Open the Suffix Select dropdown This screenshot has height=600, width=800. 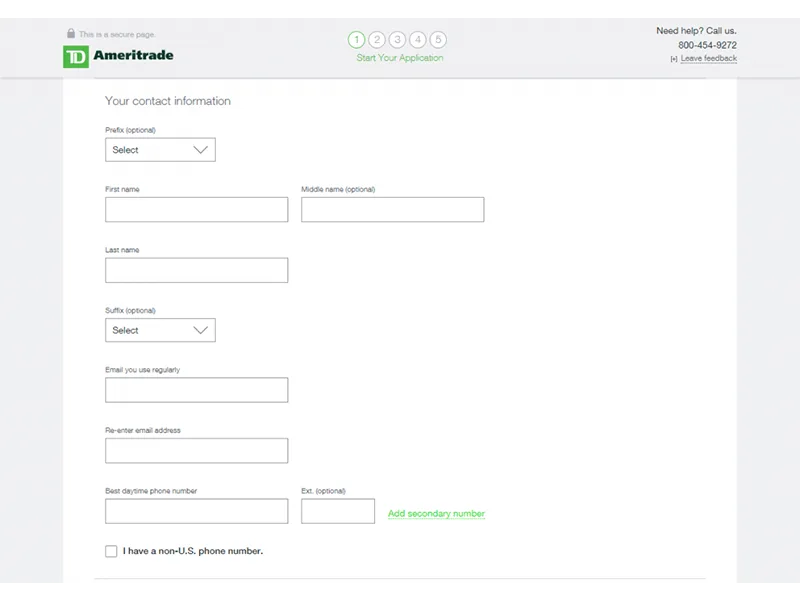160,330
